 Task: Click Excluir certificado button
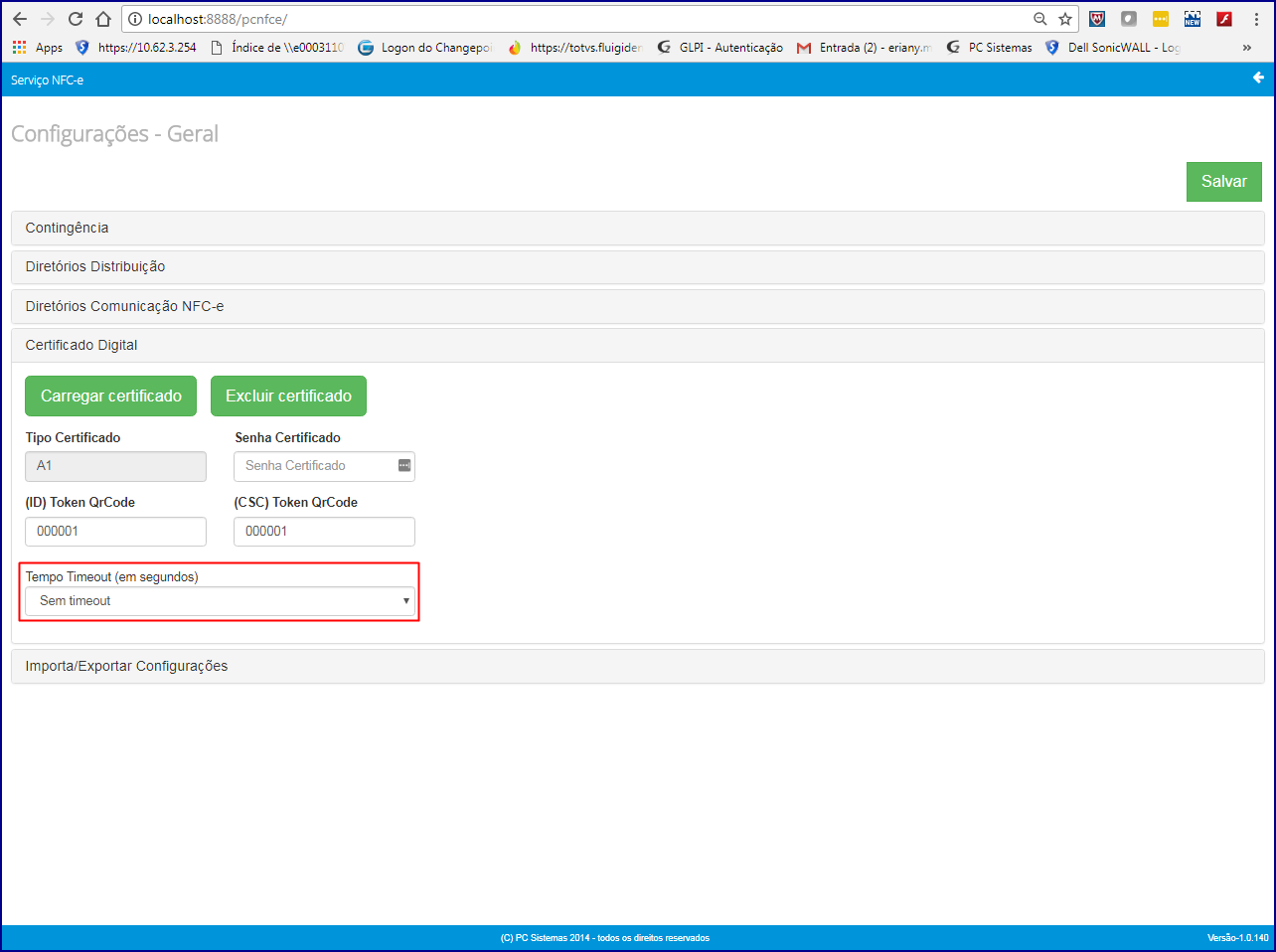(x=288, y=396)
